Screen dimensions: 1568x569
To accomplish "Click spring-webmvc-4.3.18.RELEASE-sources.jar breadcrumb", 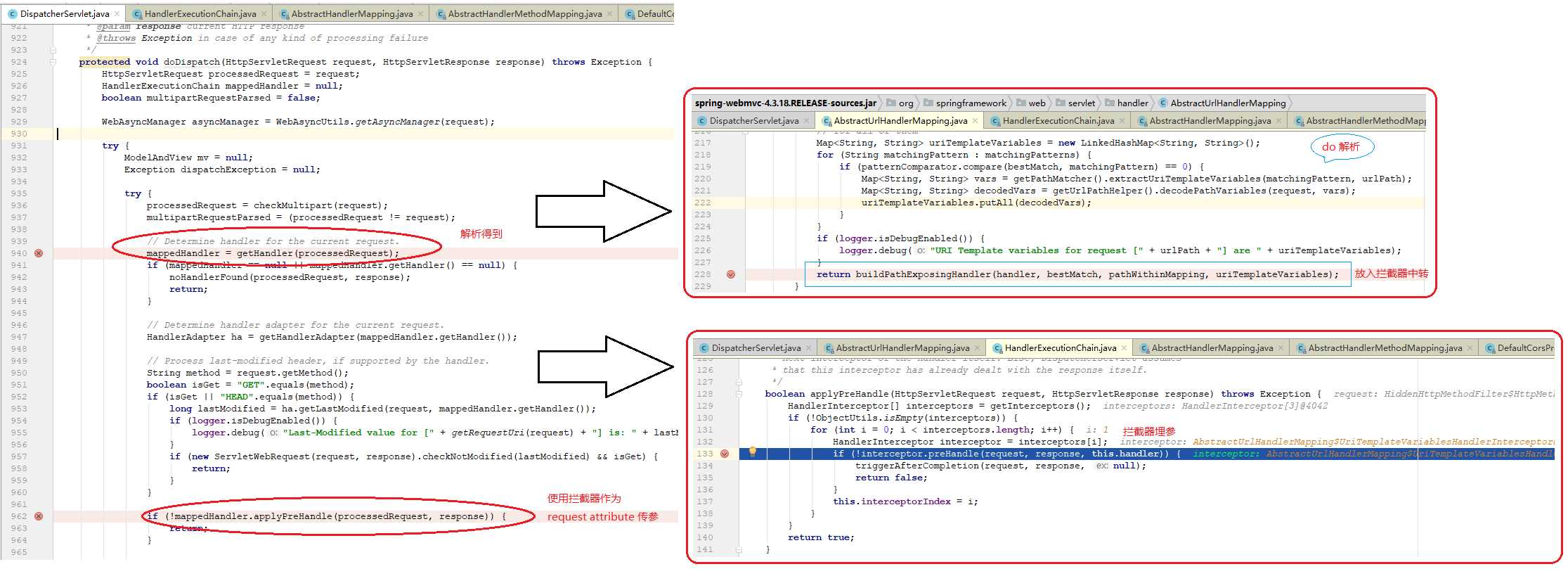I will point(785,103).
